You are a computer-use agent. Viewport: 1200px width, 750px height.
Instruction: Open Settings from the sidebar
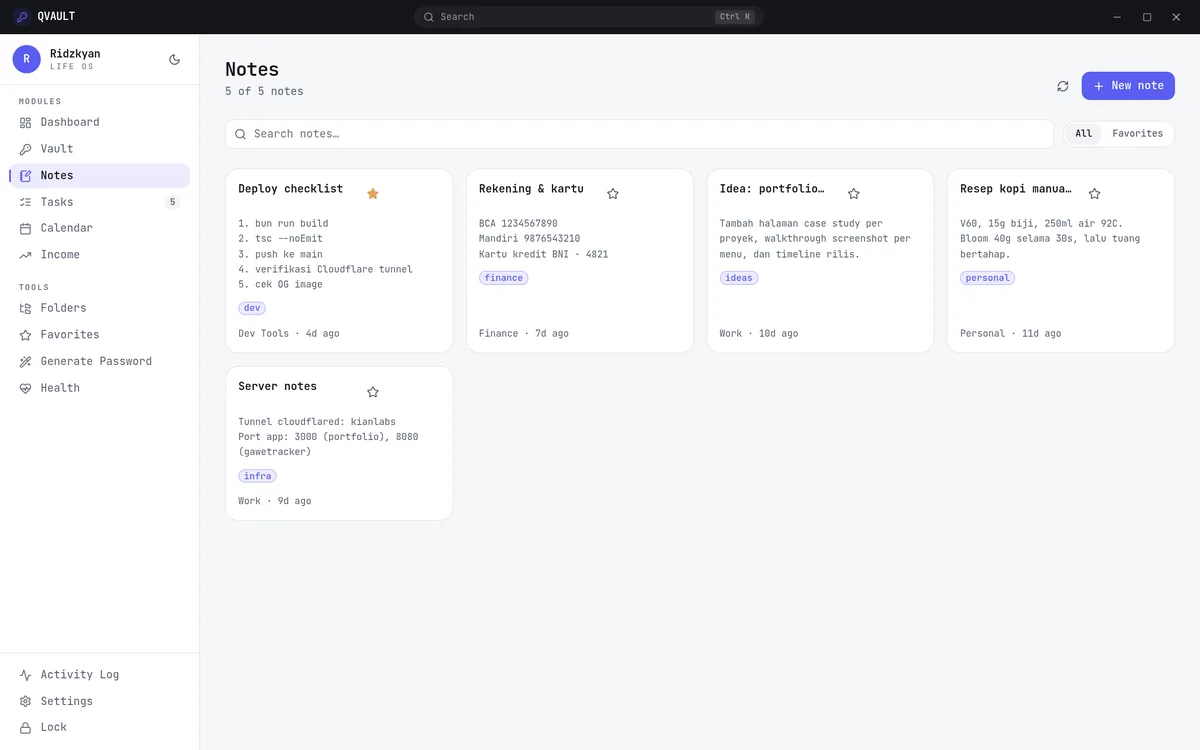click(x=100, y=701)
